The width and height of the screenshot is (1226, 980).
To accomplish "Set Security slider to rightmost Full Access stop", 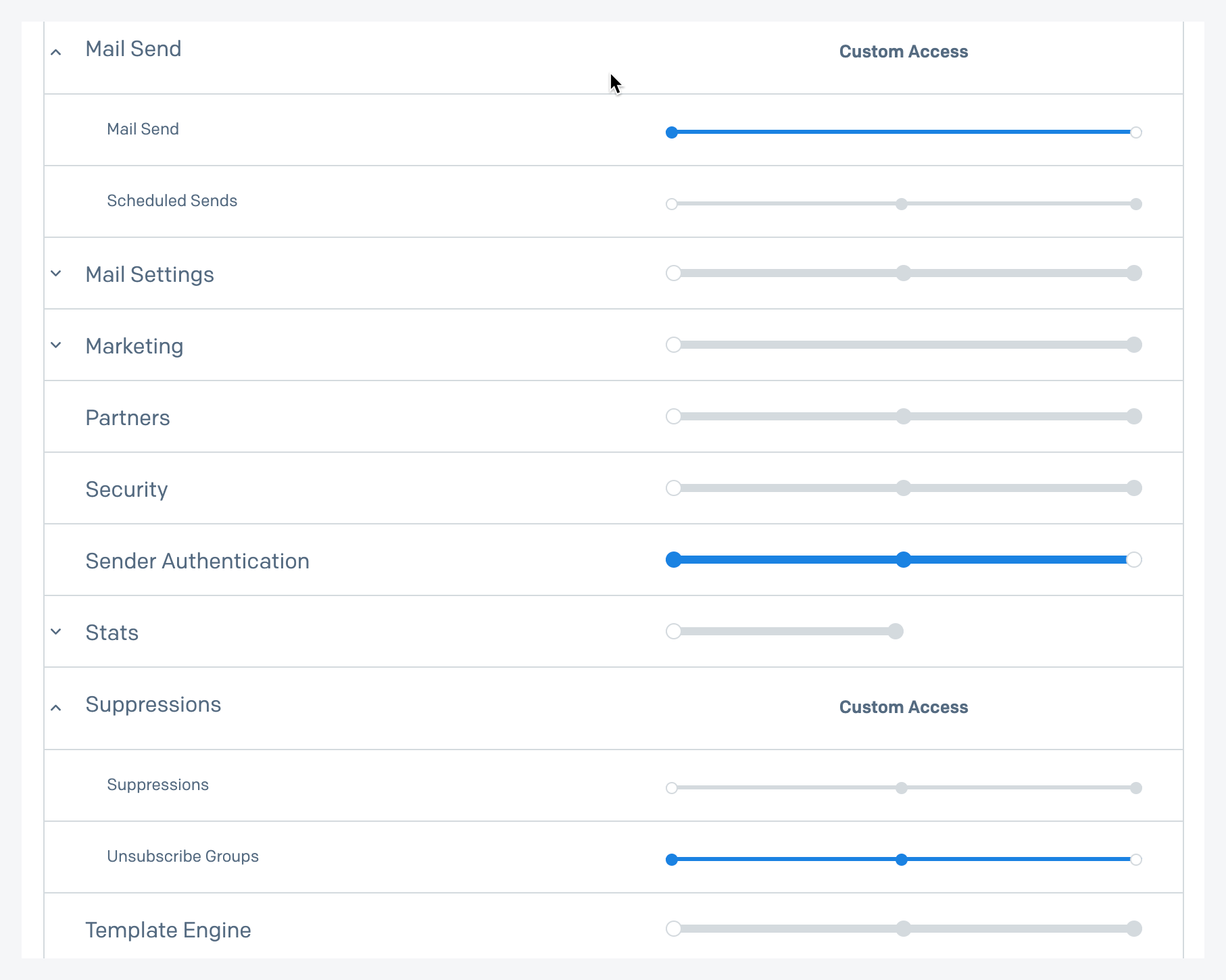I will [x=1134, y=488].
